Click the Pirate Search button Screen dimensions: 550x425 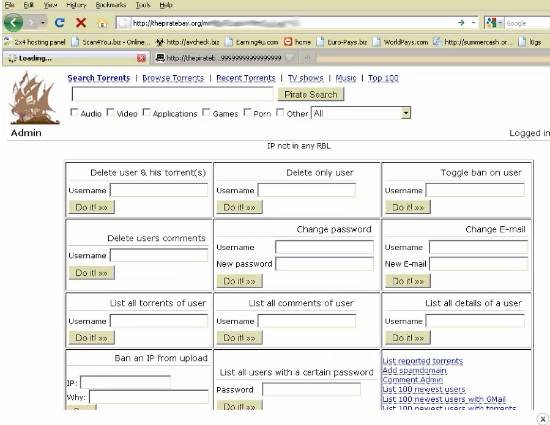tap(310, 94)
